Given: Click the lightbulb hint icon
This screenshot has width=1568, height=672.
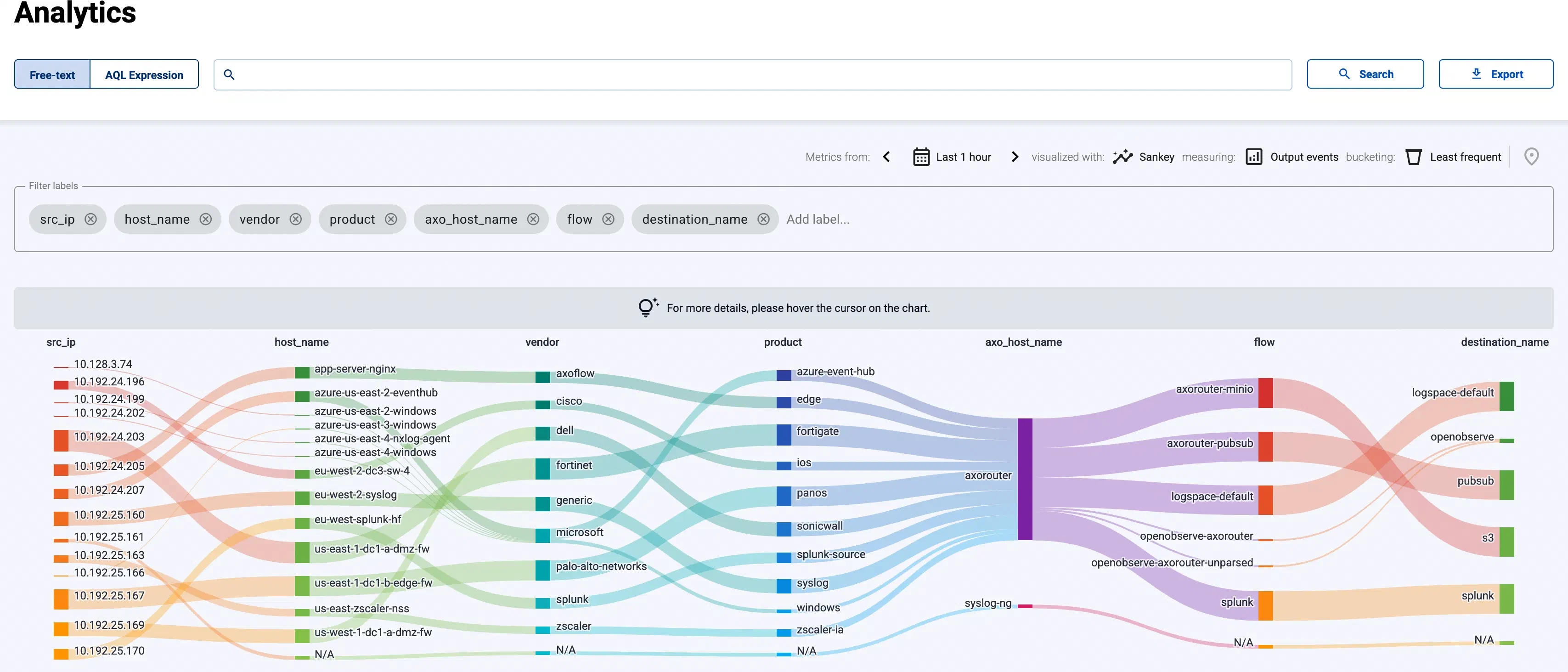Looking at the screenshot, I should [648, 307].
